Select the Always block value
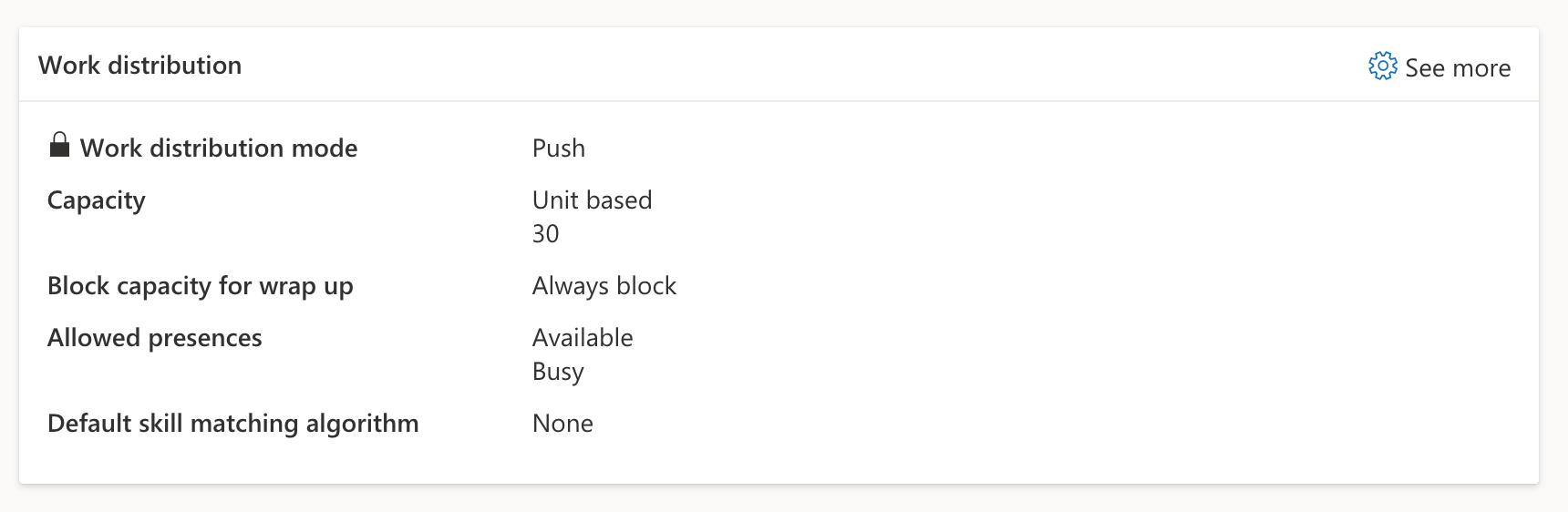 coord(603,286)
